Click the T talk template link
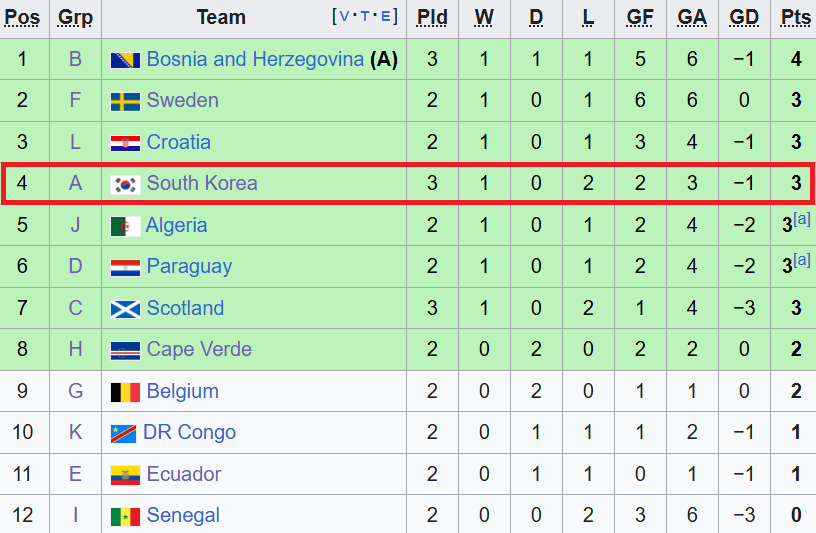 [365, 17]
